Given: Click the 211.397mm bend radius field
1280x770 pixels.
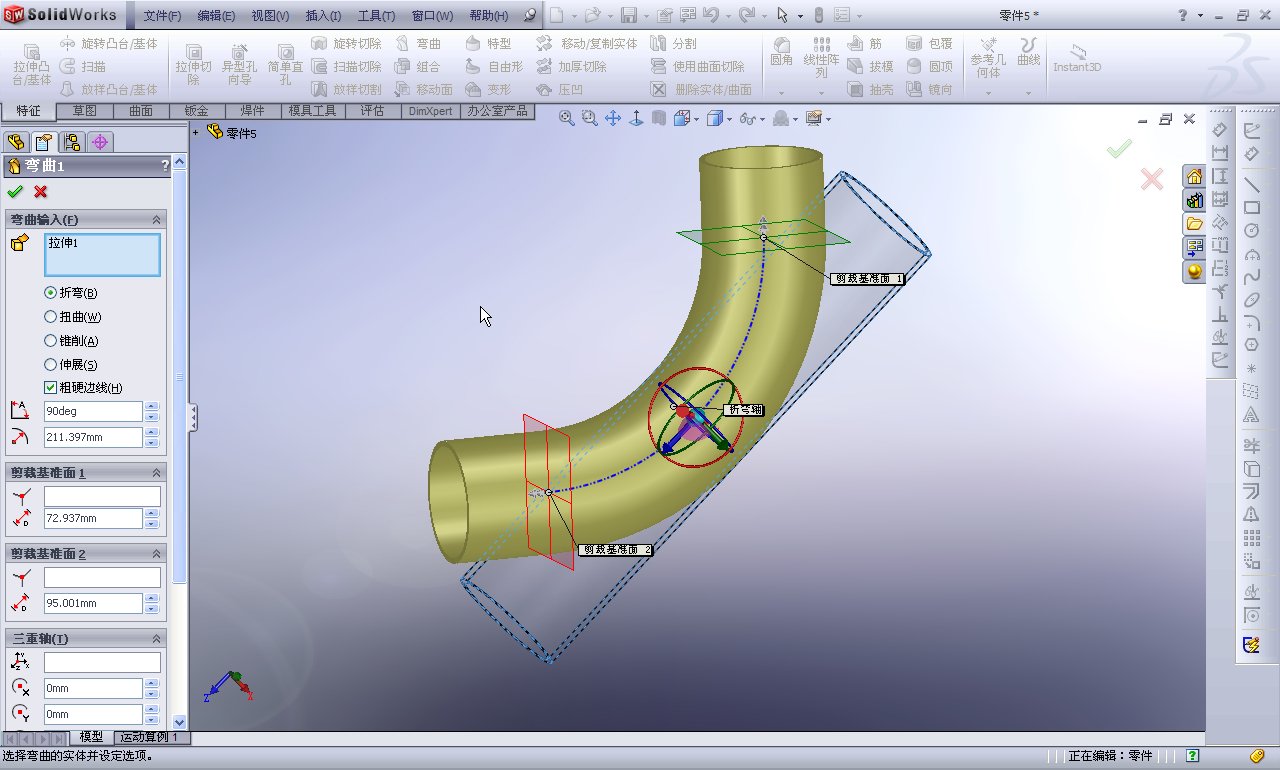Looking at the screenshot, I should point(93,437).
